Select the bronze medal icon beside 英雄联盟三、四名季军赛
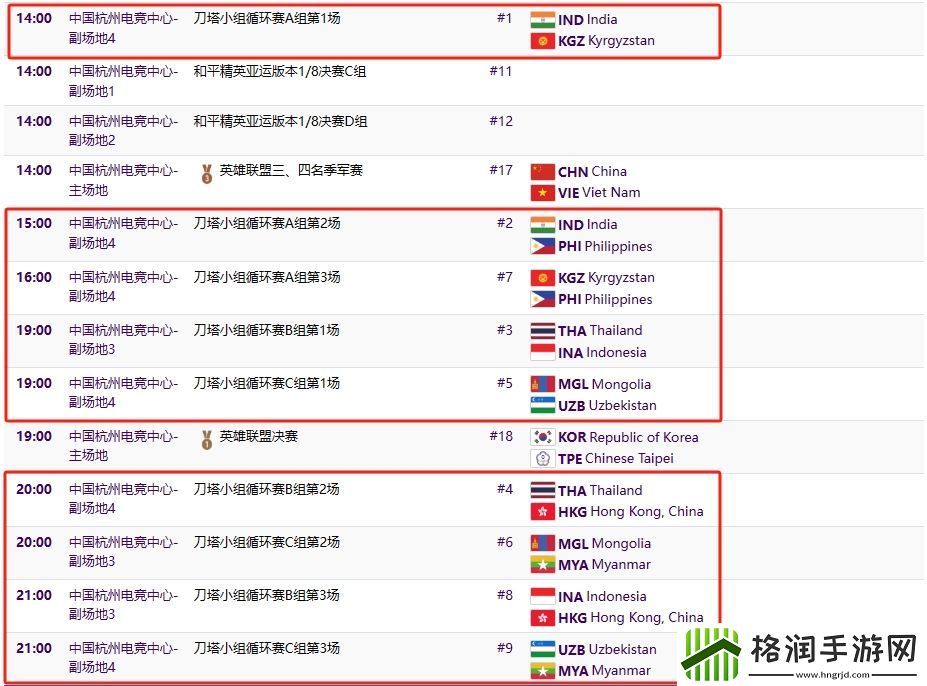This screenshot has width=927, height=686. (x=207, y=170)
